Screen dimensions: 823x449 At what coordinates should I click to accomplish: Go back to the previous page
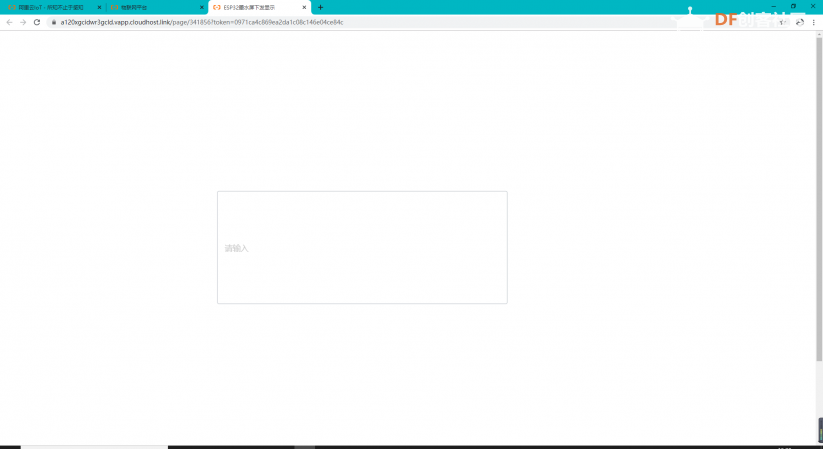[9, 22]
